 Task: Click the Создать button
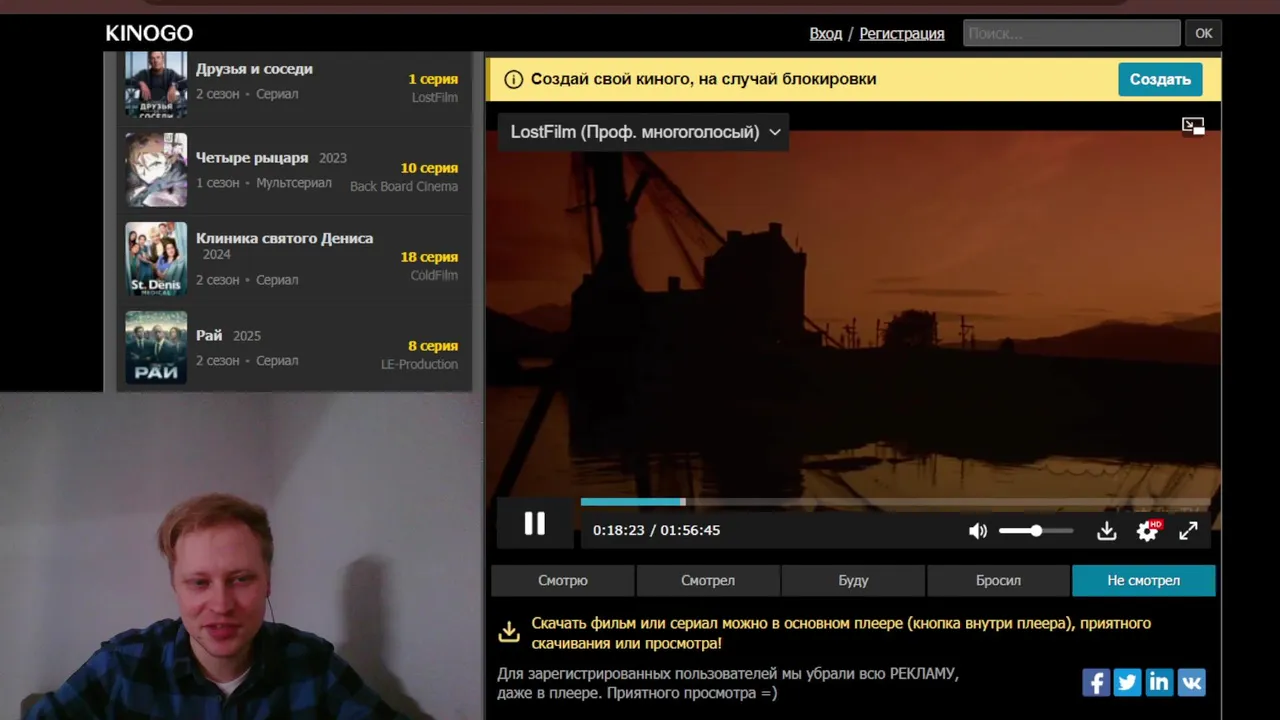point(1160,79)
